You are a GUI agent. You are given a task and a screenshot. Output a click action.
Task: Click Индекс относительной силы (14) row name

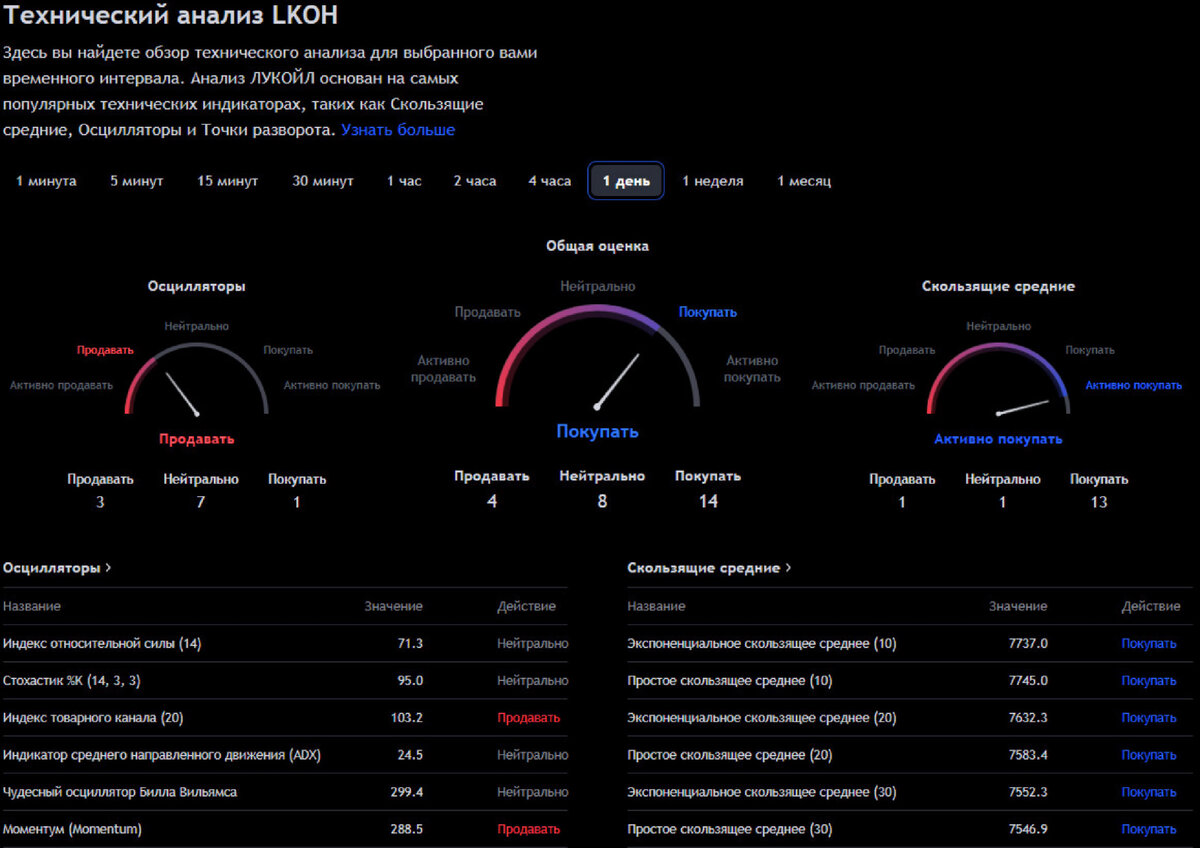(x=102, y=643)
